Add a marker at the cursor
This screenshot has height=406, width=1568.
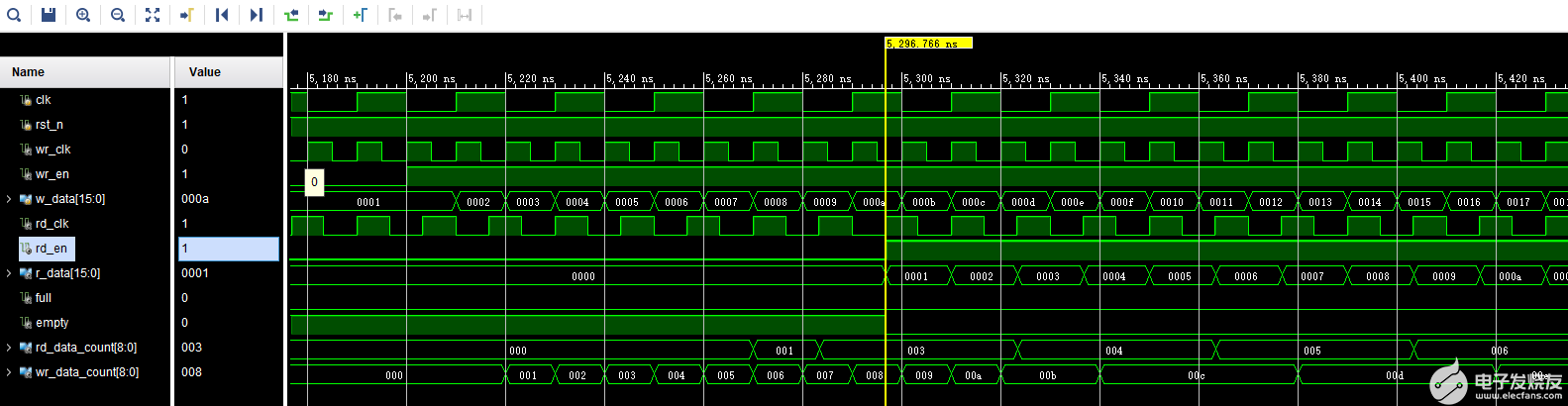pyautogui.click(x=361, y=15)
